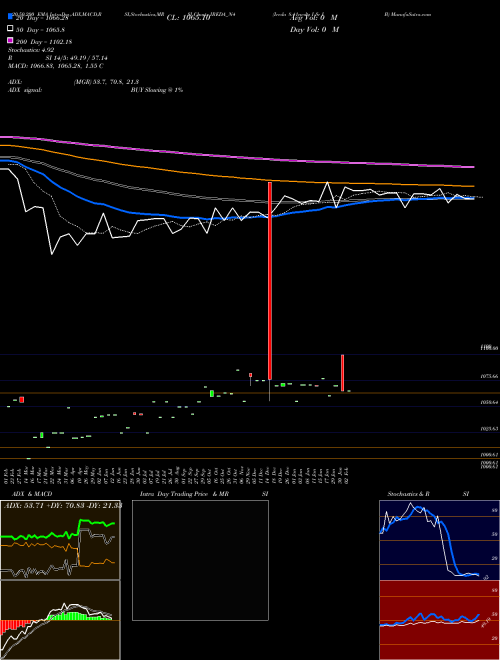
Task: Click the 'ADX signal:' label
Action: [25, 90]
